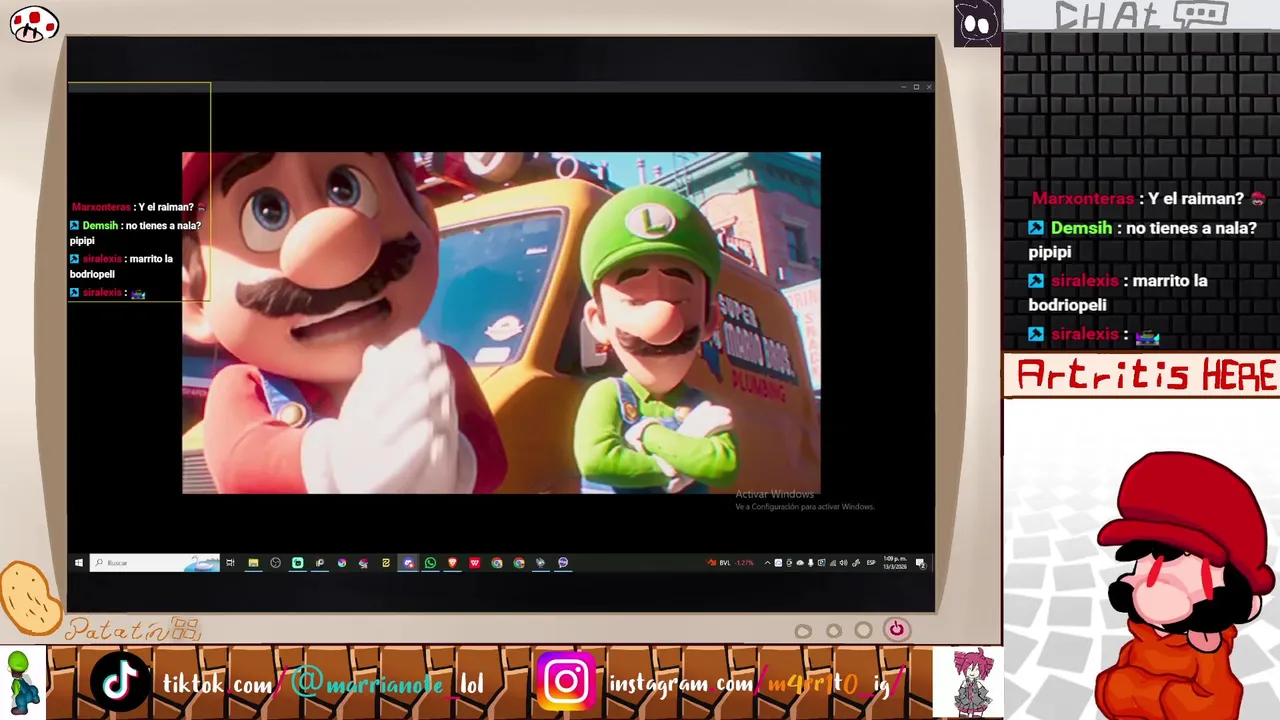1280x720 pixels.
Task: Click the Instagram logo in bottom banner
Action: point(566,682)
